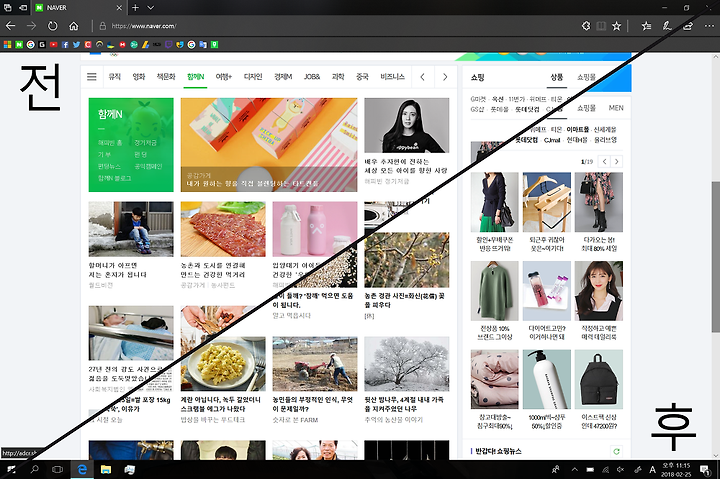Open the home page via house icon
The height and width of the screenshot is (479, 720).
click(x=73, y=26)
